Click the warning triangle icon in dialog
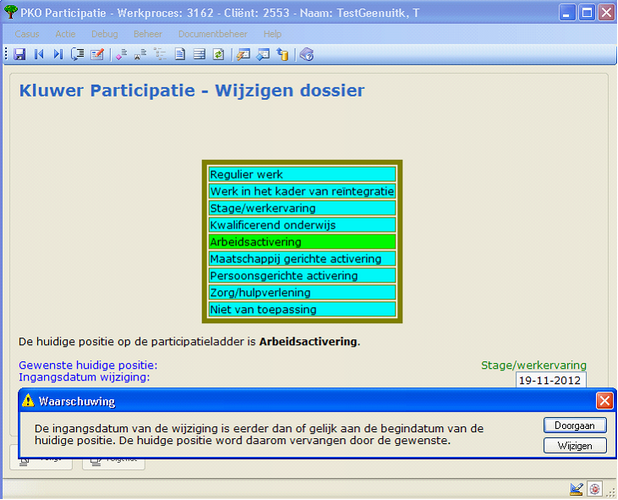 point(28,401)
